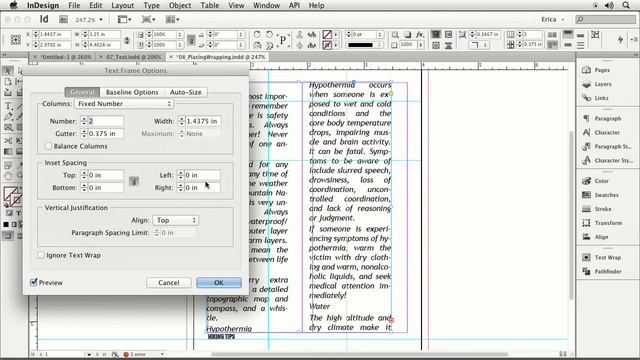The width and height of the screenshot is (640, 360).
Task: Open the Character Styles panel icon
Action: tap(587, 160)
